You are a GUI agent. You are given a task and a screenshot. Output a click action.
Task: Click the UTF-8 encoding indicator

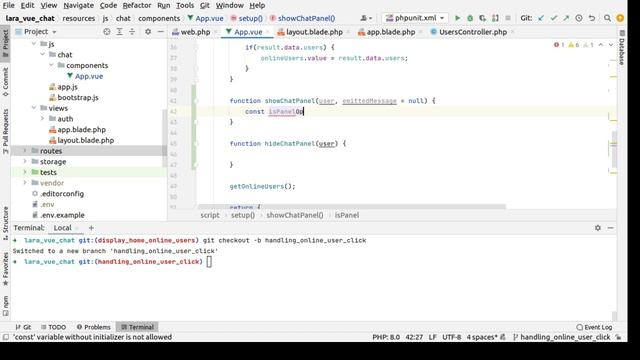pos(451,337)
